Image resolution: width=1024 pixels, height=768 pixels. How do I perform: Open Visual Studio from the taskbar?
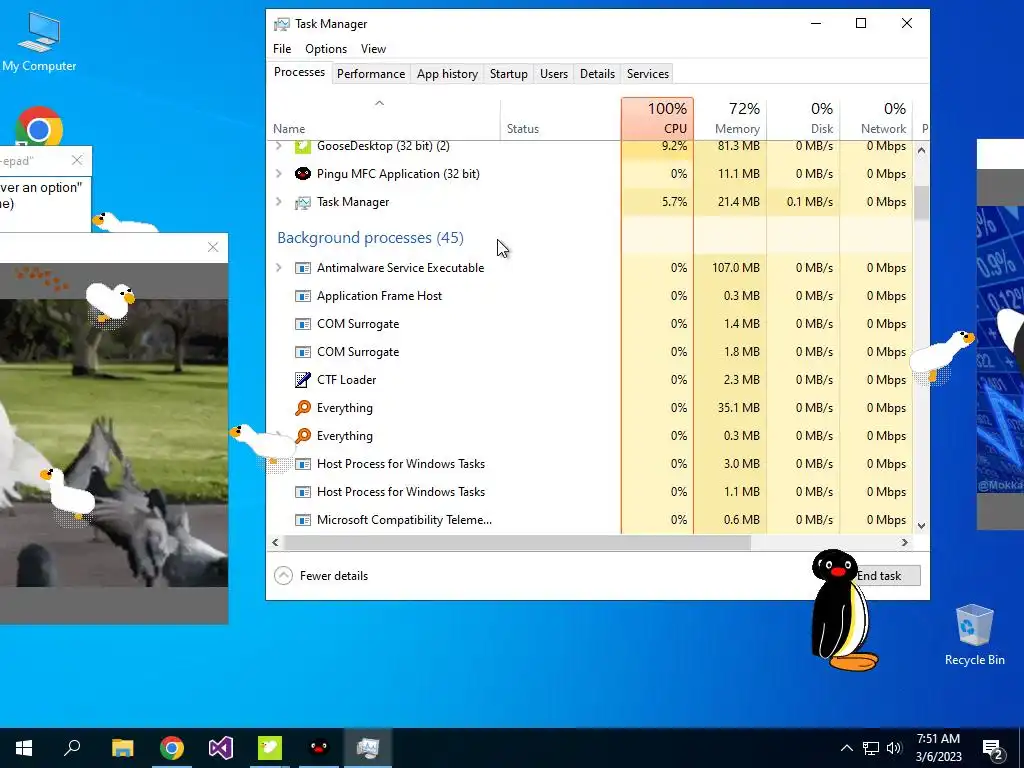tap(221, 748)
